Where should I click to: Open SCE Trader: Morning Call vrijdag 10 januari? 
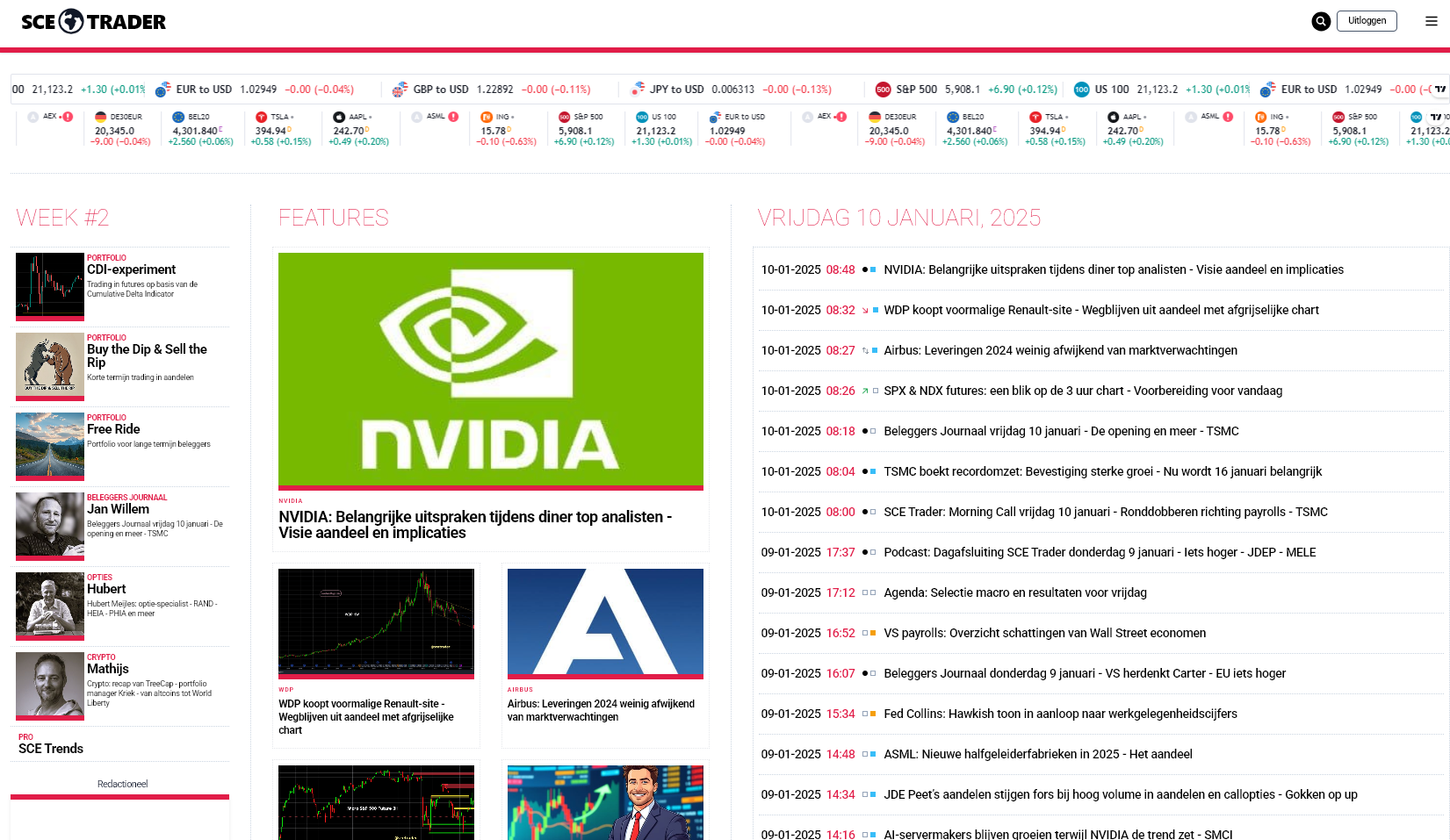1106,512
